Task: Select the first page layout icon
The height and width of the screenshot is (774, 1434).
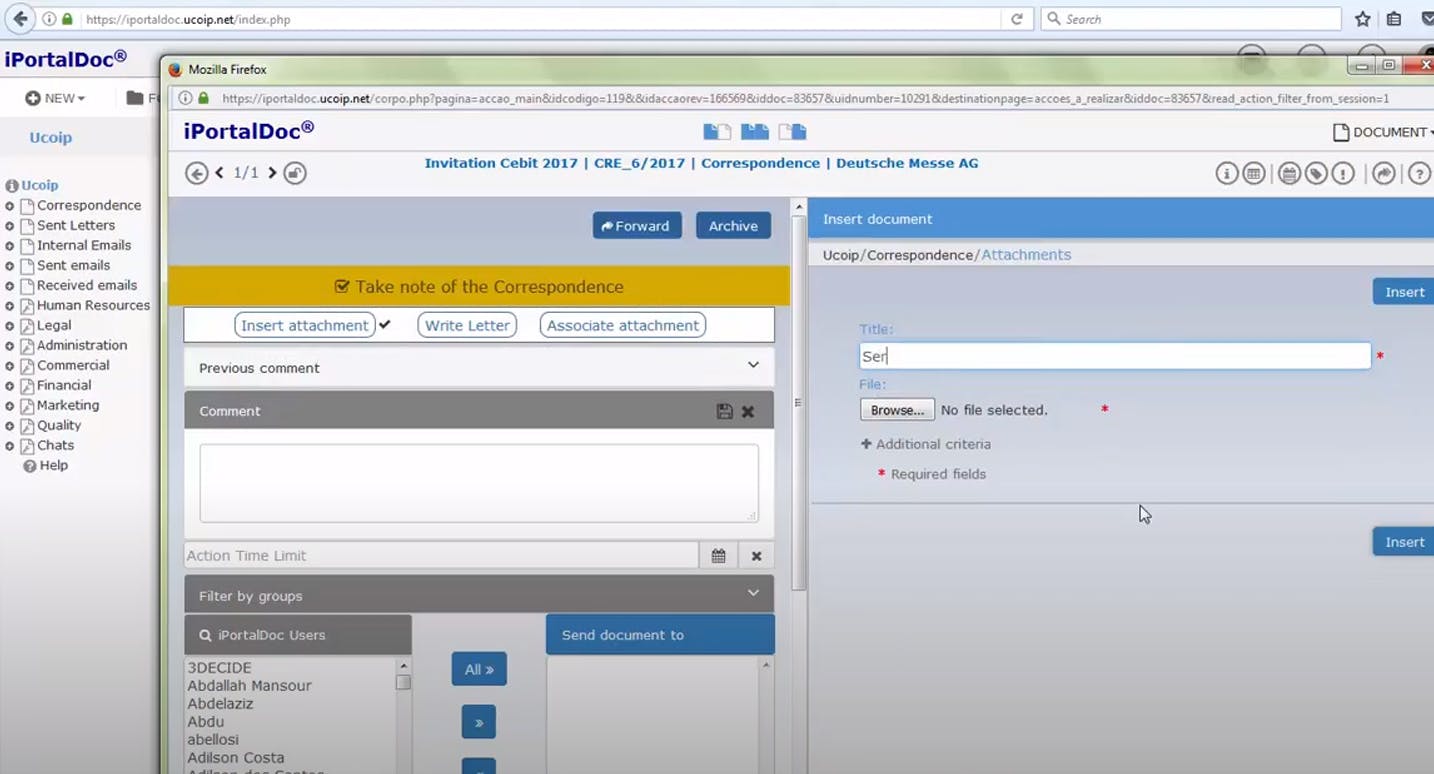Action: click(717, 132)
